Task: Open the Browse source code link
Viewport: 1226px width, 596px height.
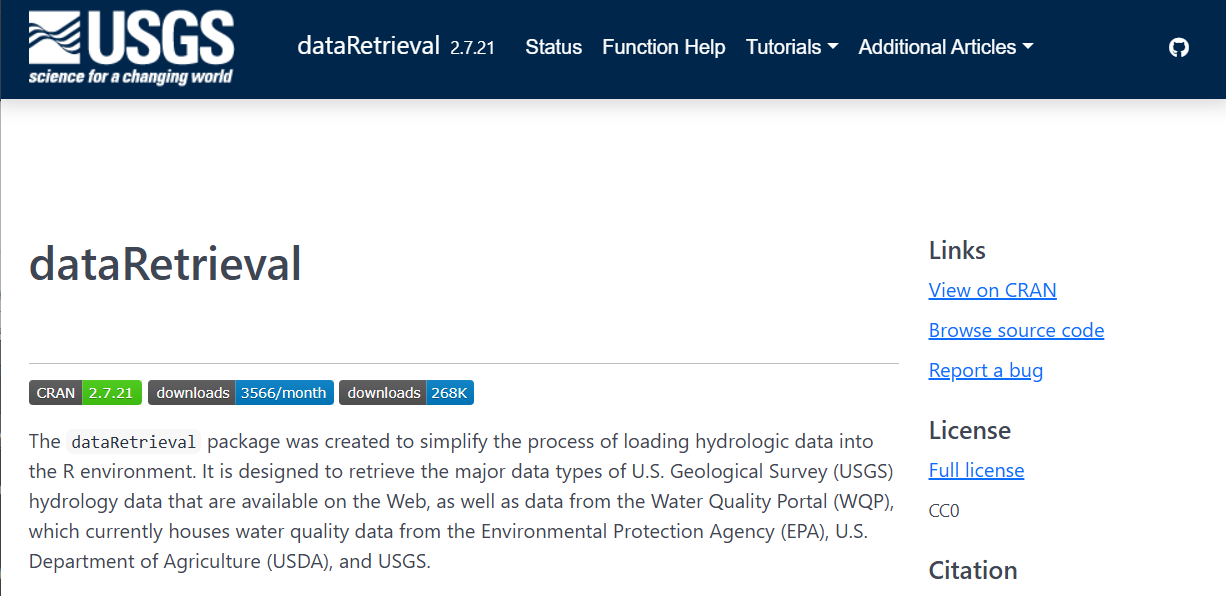Action: click(1016, 330)
